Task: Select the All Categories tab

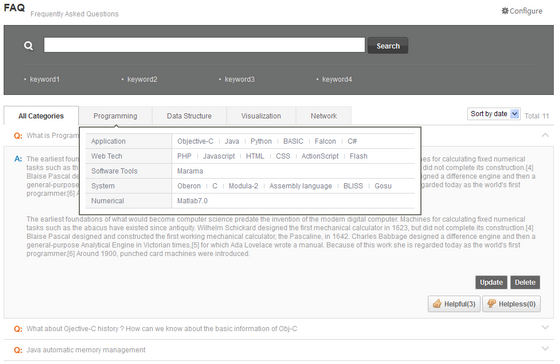Action: (x=41, y=116)
